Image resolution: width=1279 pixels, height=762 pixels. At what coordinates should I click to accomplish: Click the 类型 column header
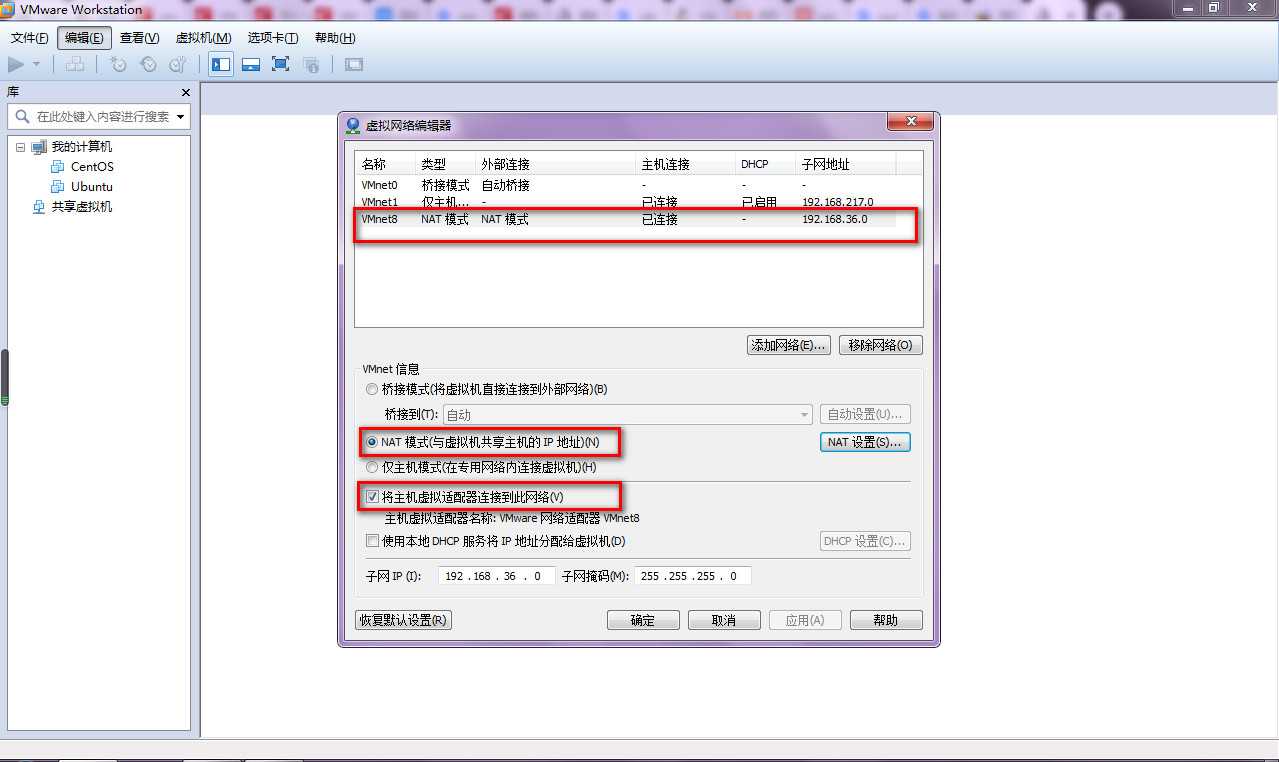point(446,164)
